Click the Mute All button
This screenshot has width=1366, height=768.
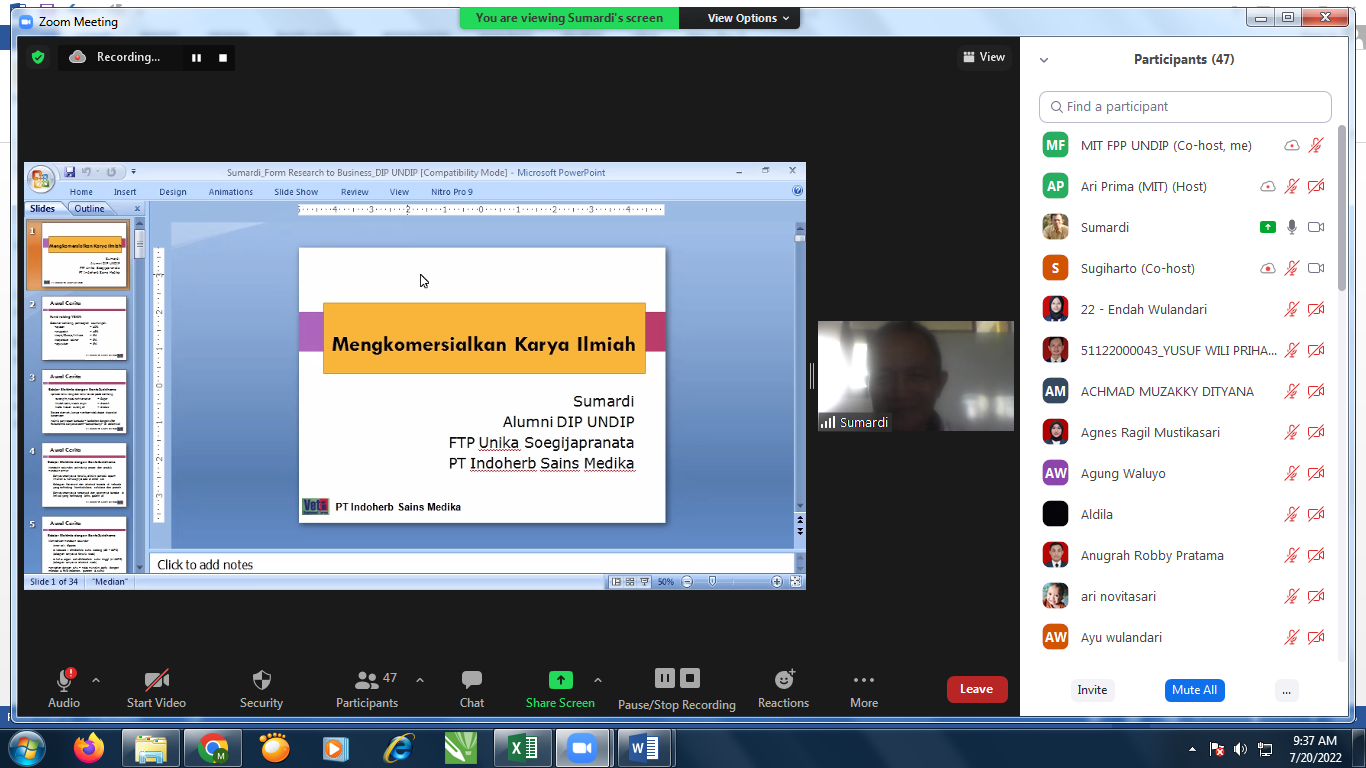pyautogui.click(x=1194, y=690)
